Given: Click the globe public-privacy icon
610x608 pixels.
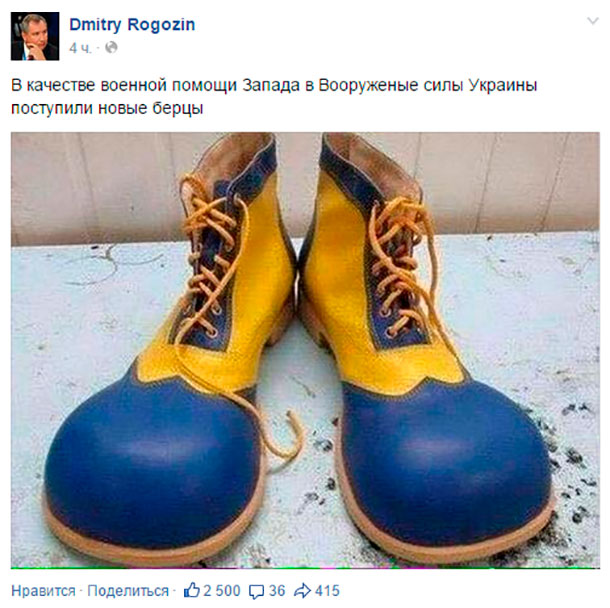Looking at the screenshot, I should click(111, 47).
